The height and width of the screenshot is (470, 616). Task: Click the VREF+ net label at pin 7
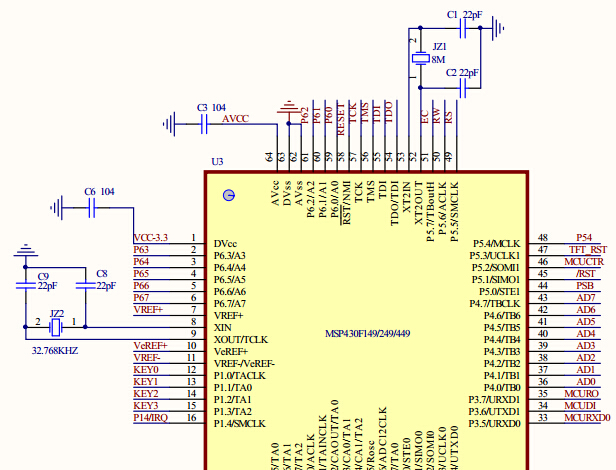point(148,310)
